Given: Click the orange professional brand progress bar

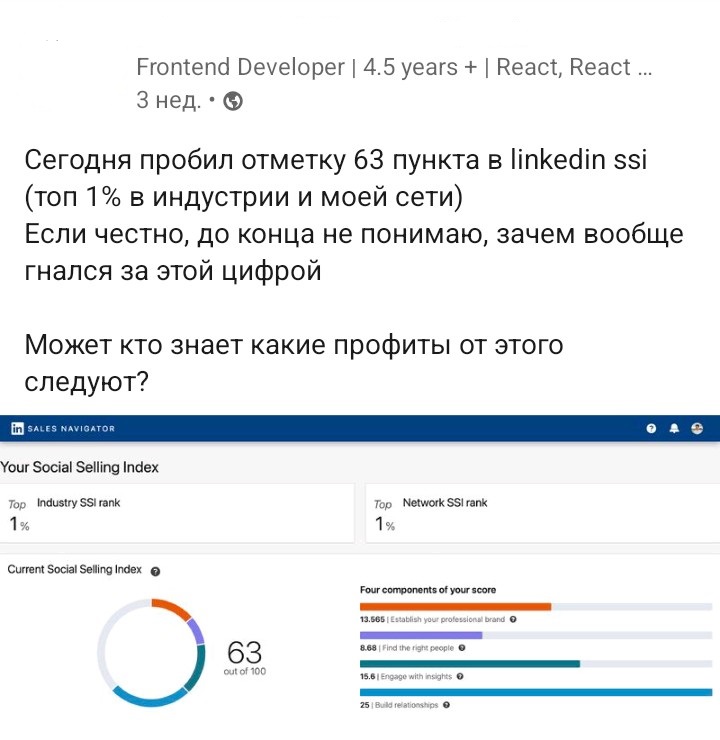Looking at the screenshot, I should pos(455,607).
